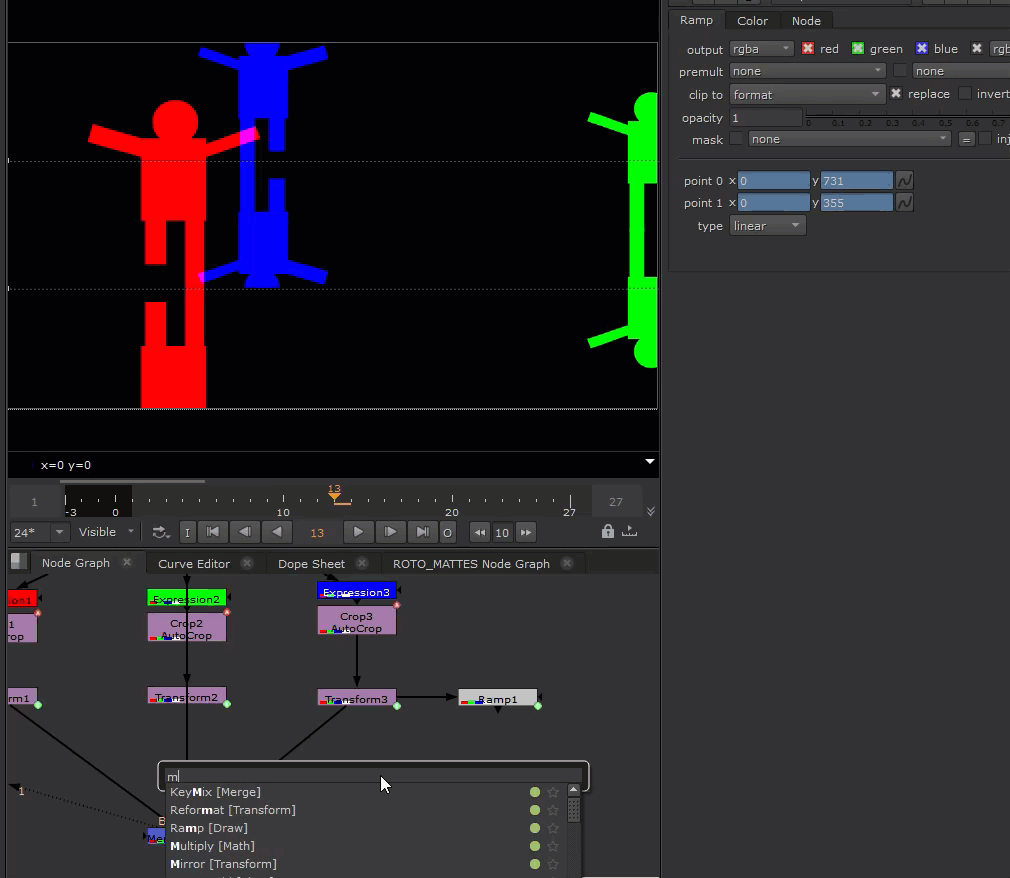The height and width of the screenshot is (878, 1010).
Task: Open the animation curve button for point 0
Action: (904, 181)
